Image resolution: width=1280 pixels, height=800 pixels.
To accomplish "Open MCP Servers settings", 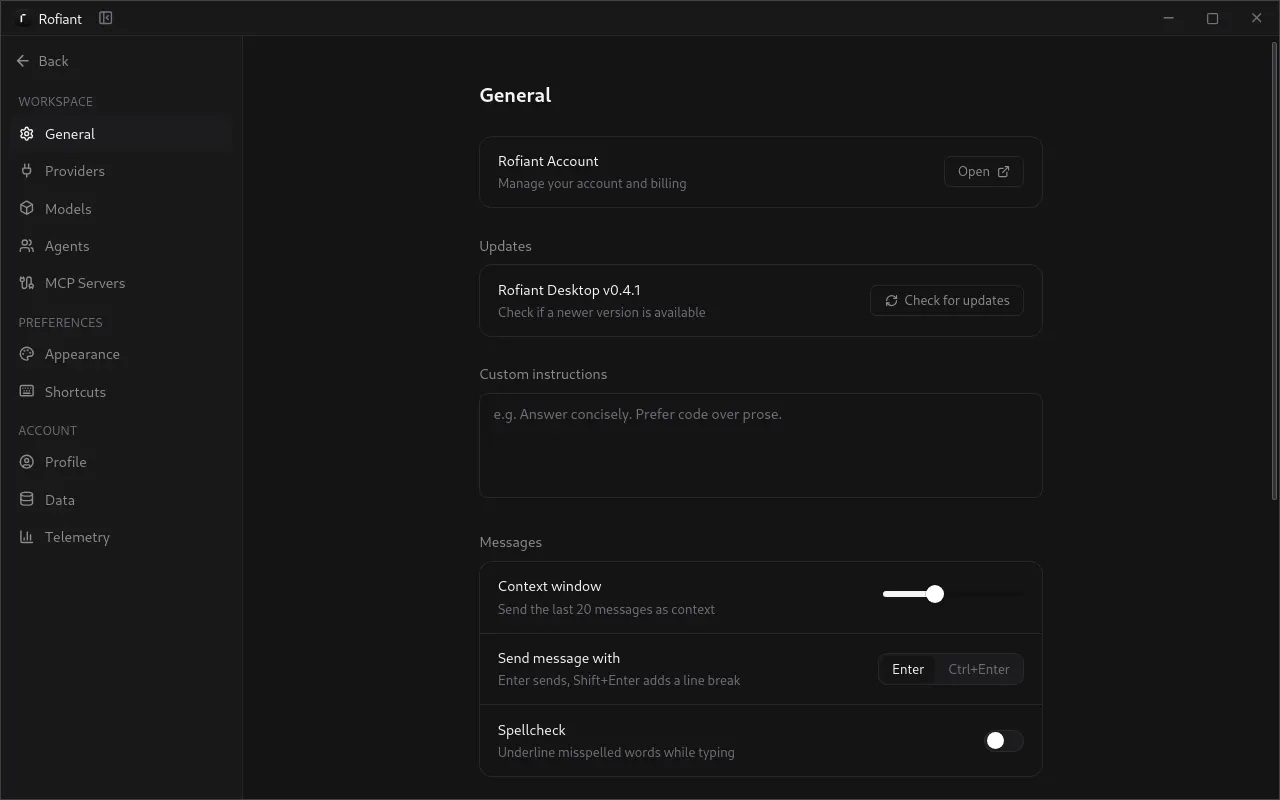I will coord(121,283).
